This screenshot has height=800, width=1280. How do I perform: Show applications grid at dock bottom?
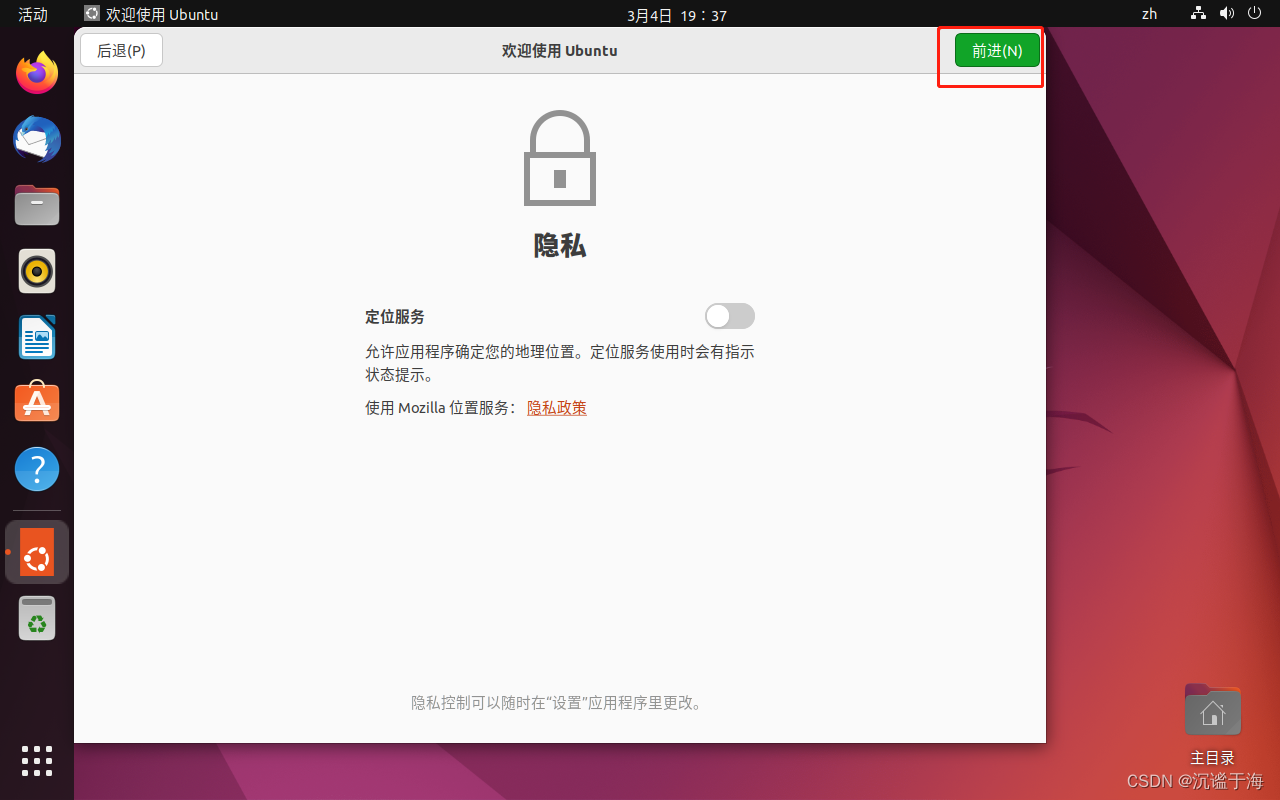(x=37, y=761)
